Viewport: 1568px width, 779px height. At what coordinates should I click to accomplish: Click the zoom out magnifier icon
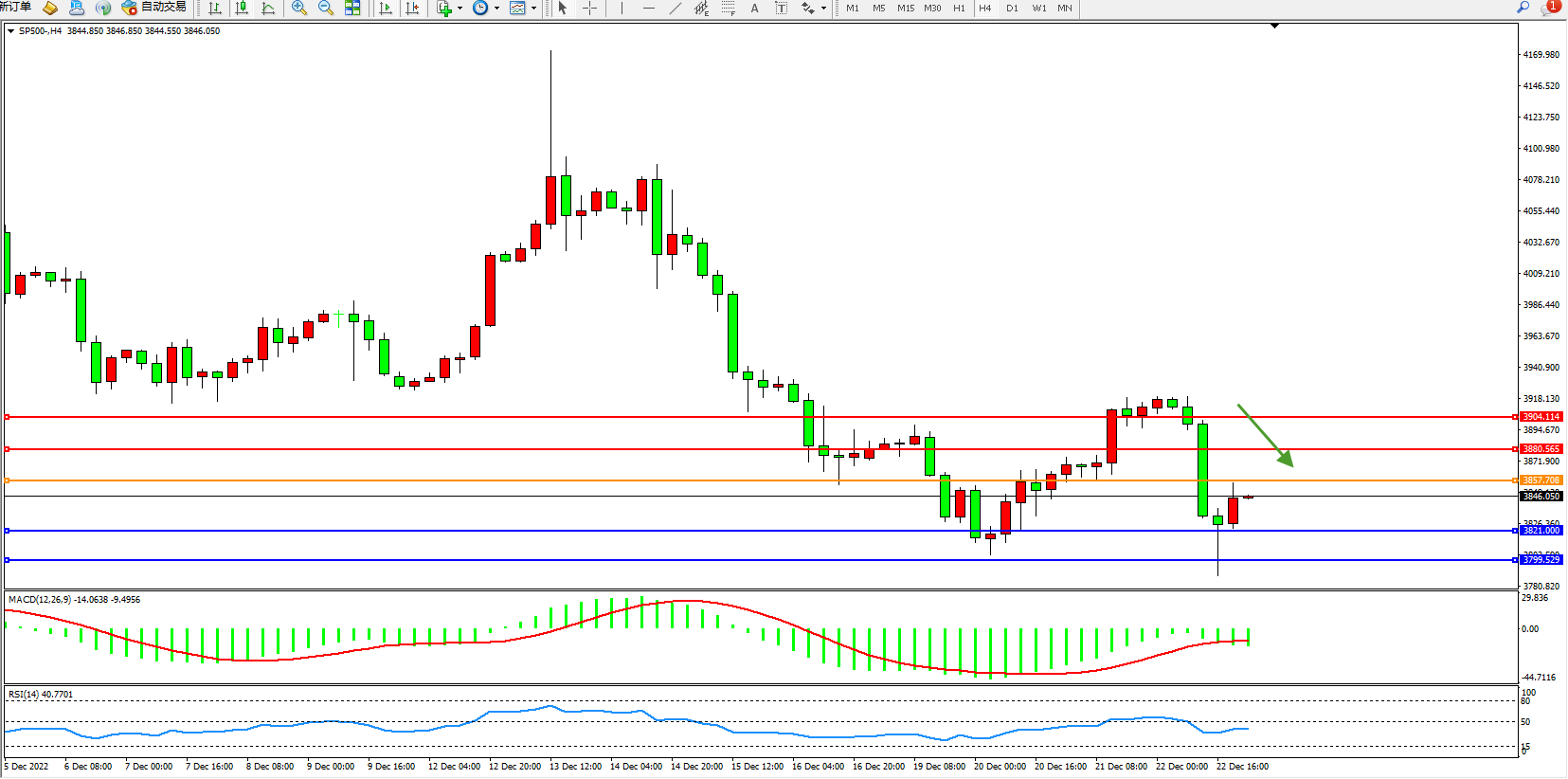[326, 9]
